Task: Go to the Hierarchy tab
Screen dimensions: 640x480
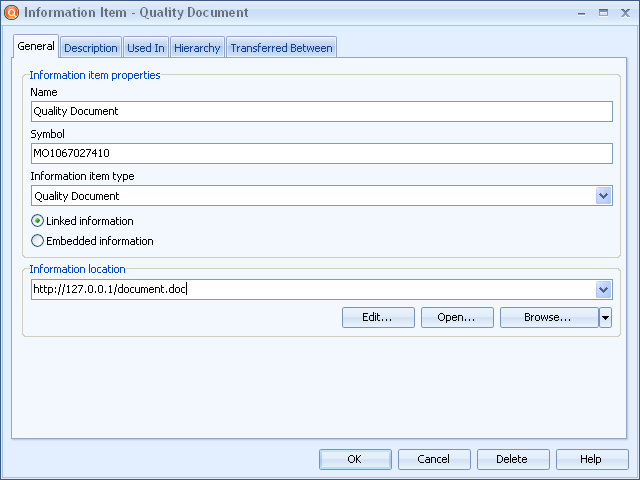Action: [197, 48]
